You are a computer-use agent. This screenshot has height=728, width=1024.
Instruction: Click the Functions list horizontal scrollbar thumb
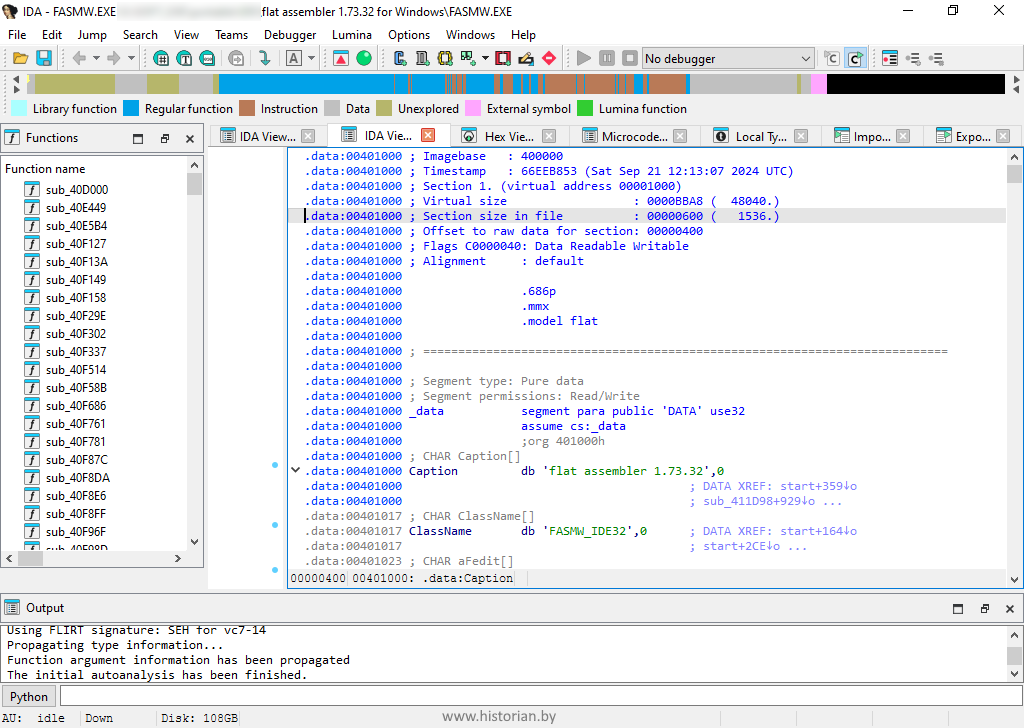click(x=30, y=558)
